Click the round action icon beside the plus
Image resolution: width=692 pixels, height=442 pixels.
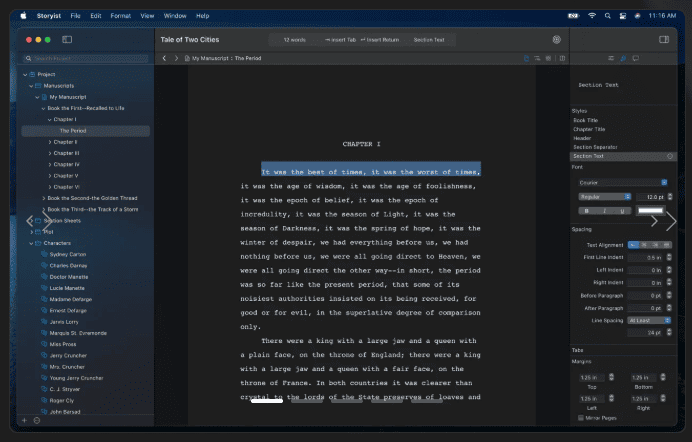(37, 420)
